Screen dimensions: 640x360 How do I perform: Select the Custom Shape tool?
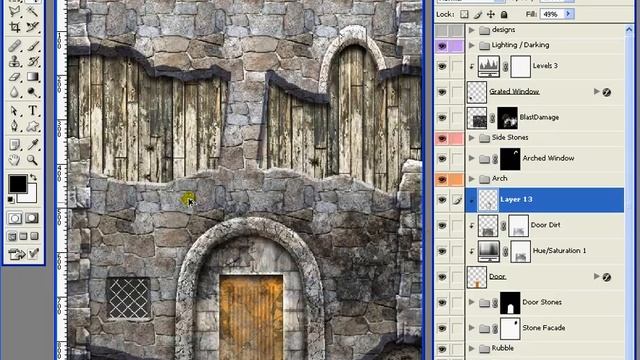pos(32,126)
